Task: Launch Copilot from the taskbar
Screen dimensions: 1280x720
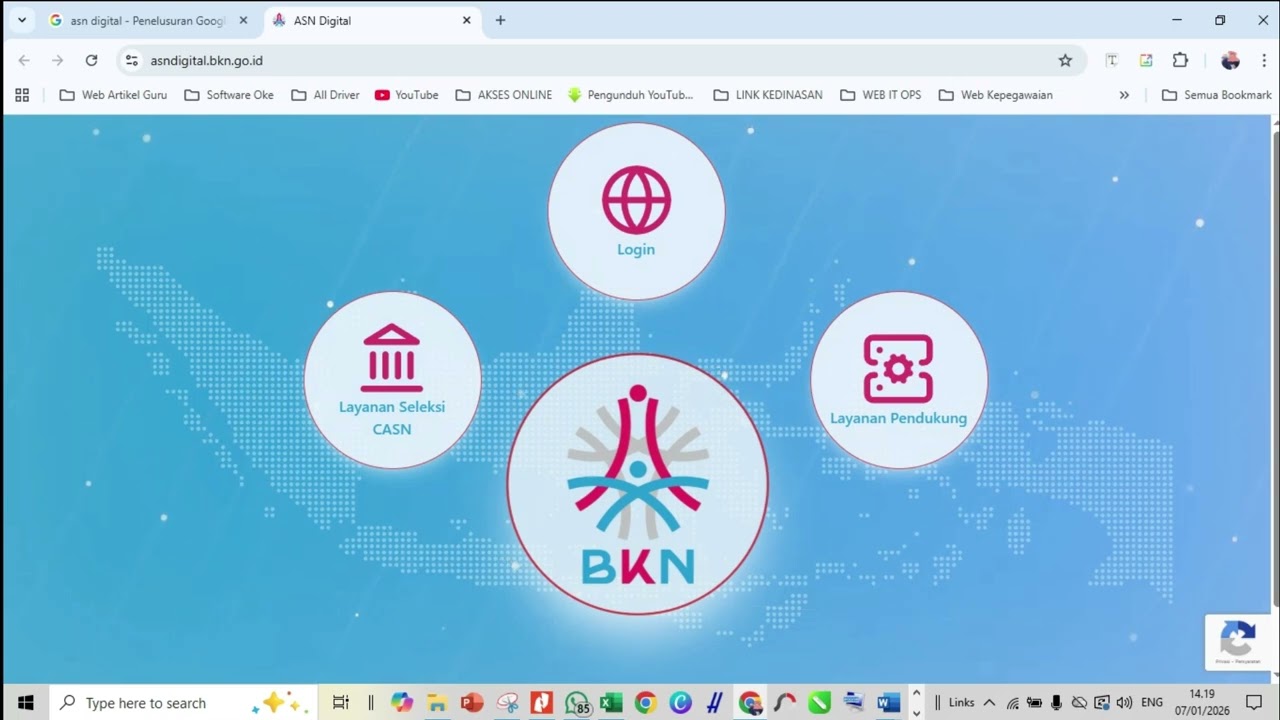Action: pyautogui.click(x=402, y=703)
